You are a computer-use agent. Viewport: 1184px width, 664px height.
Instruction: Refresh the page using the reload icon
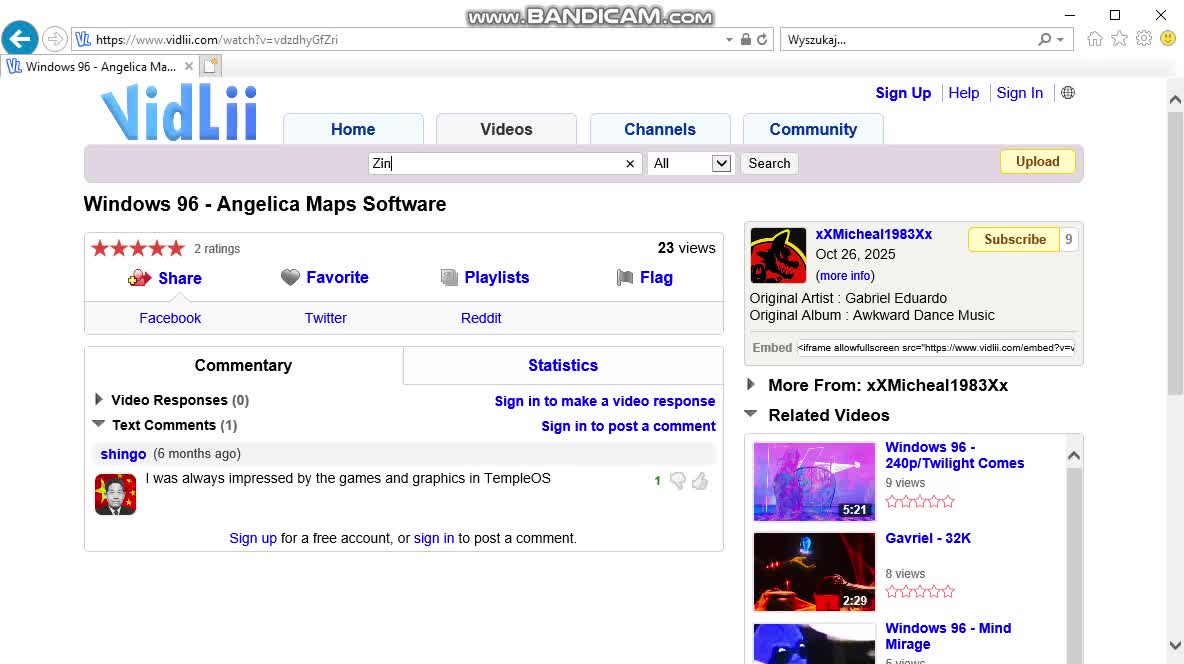pos(762,39)
